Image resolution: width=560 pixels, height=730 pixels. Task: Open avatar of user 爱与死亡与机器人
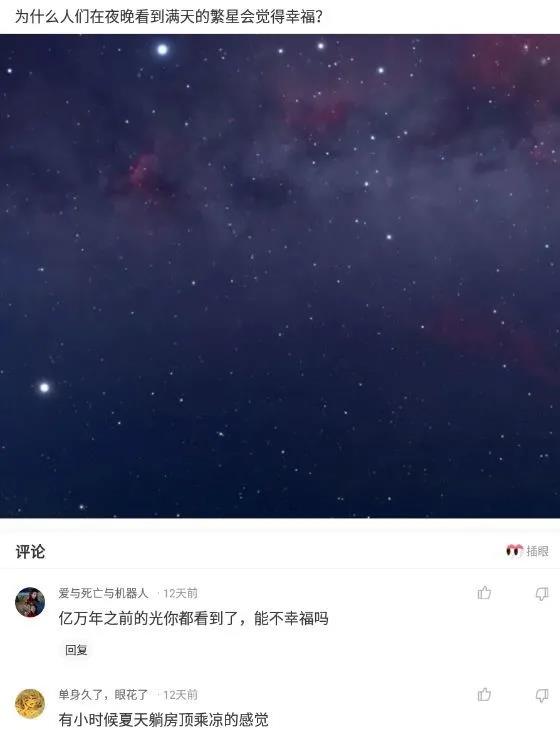[30, 602]
